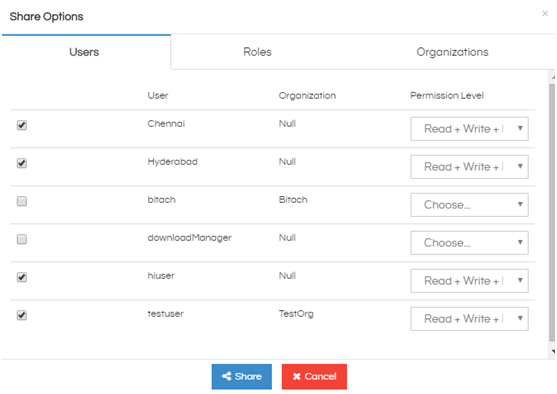The height and width of the screenshot is (394, 557).
Task: Expand testuser's permission level dropdown
Action: [469, 319]
